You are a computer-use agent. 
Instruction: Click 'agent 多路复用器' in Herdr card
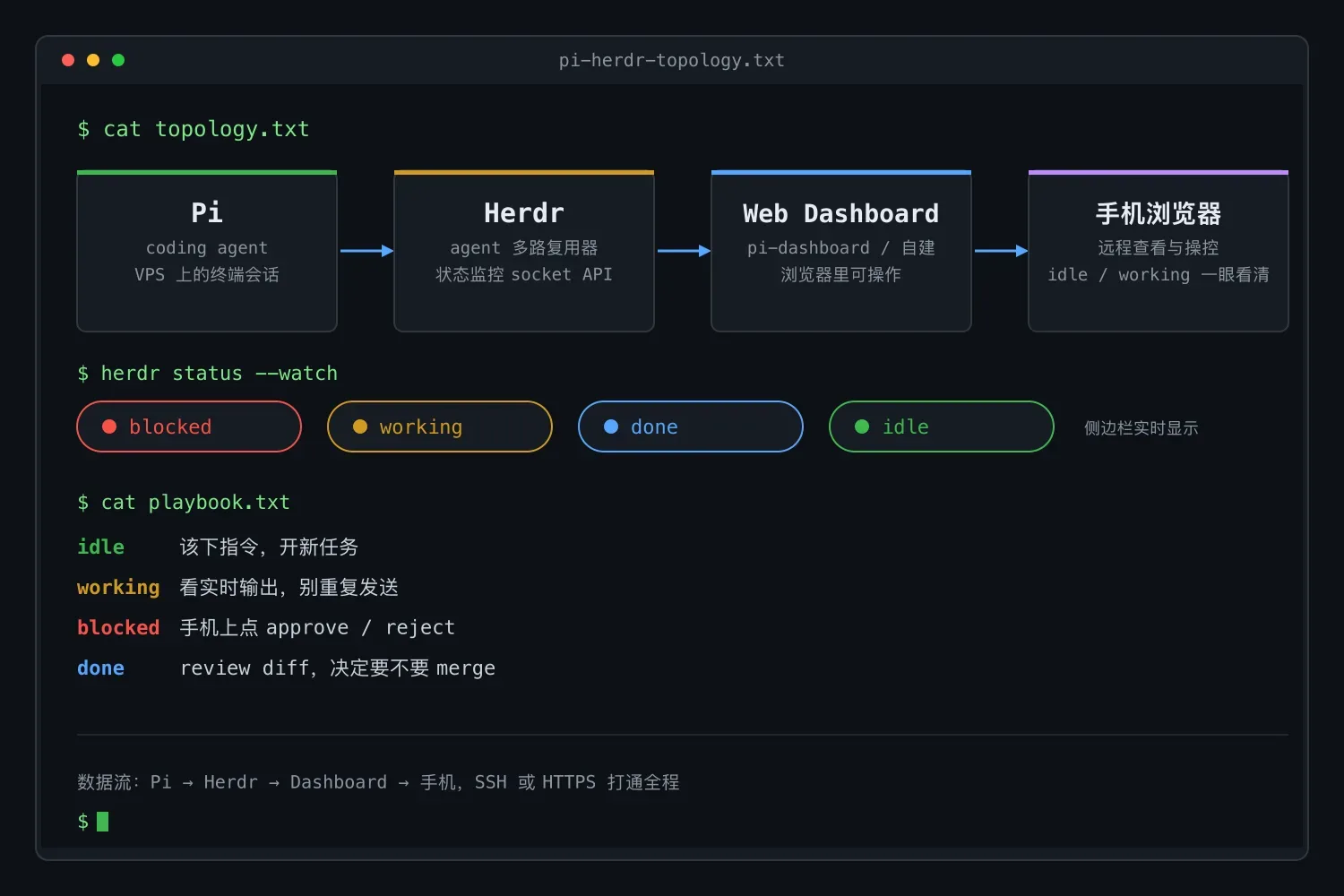tap(524, 247)
